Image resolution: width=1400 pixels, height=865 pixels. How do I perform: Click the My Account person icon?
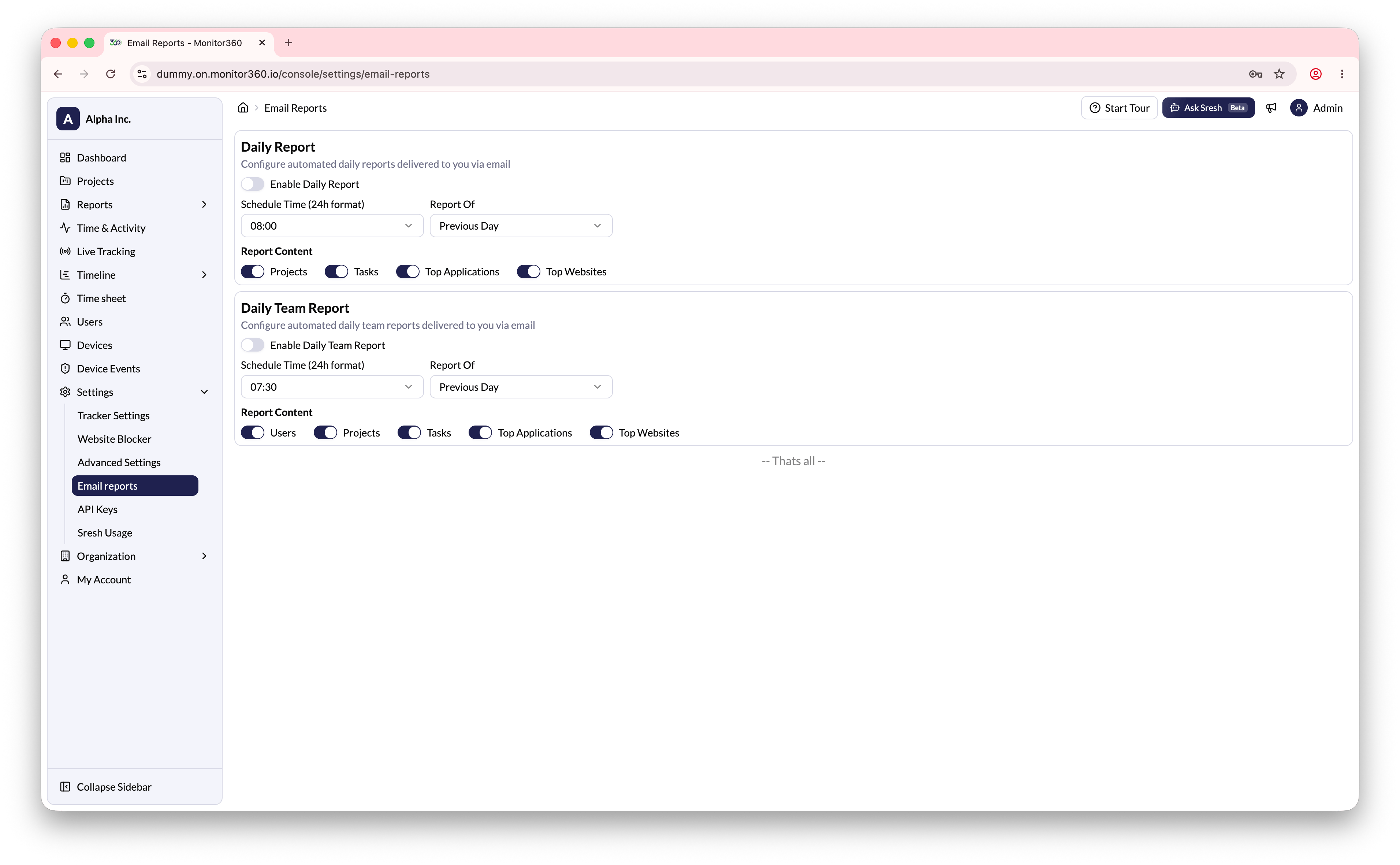pos(65,579)
